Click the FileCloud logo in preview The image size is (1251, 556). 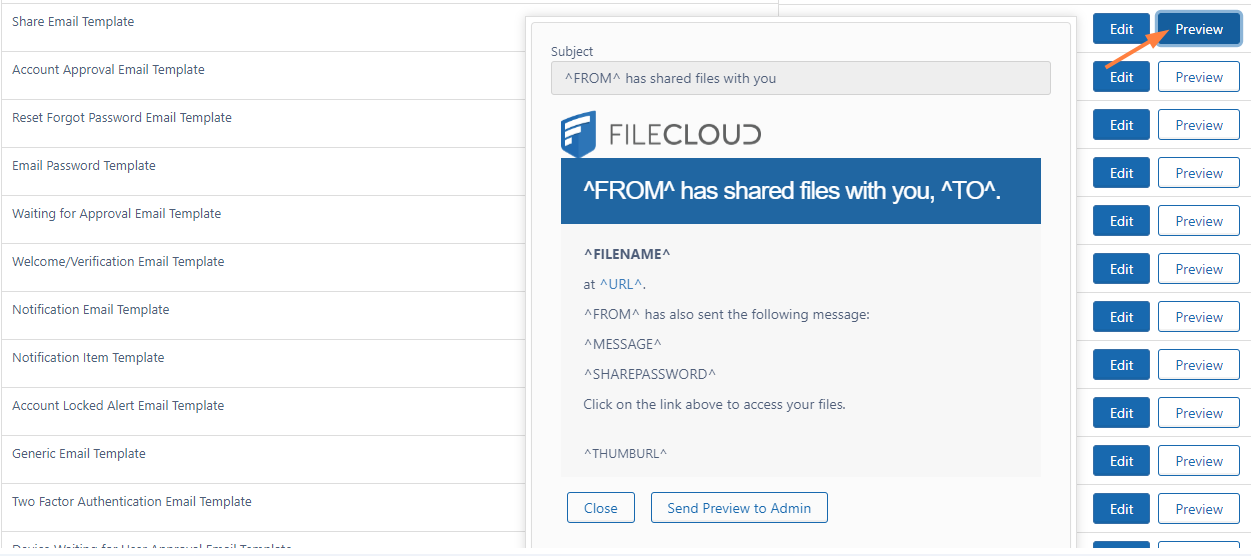click(661, 135)
